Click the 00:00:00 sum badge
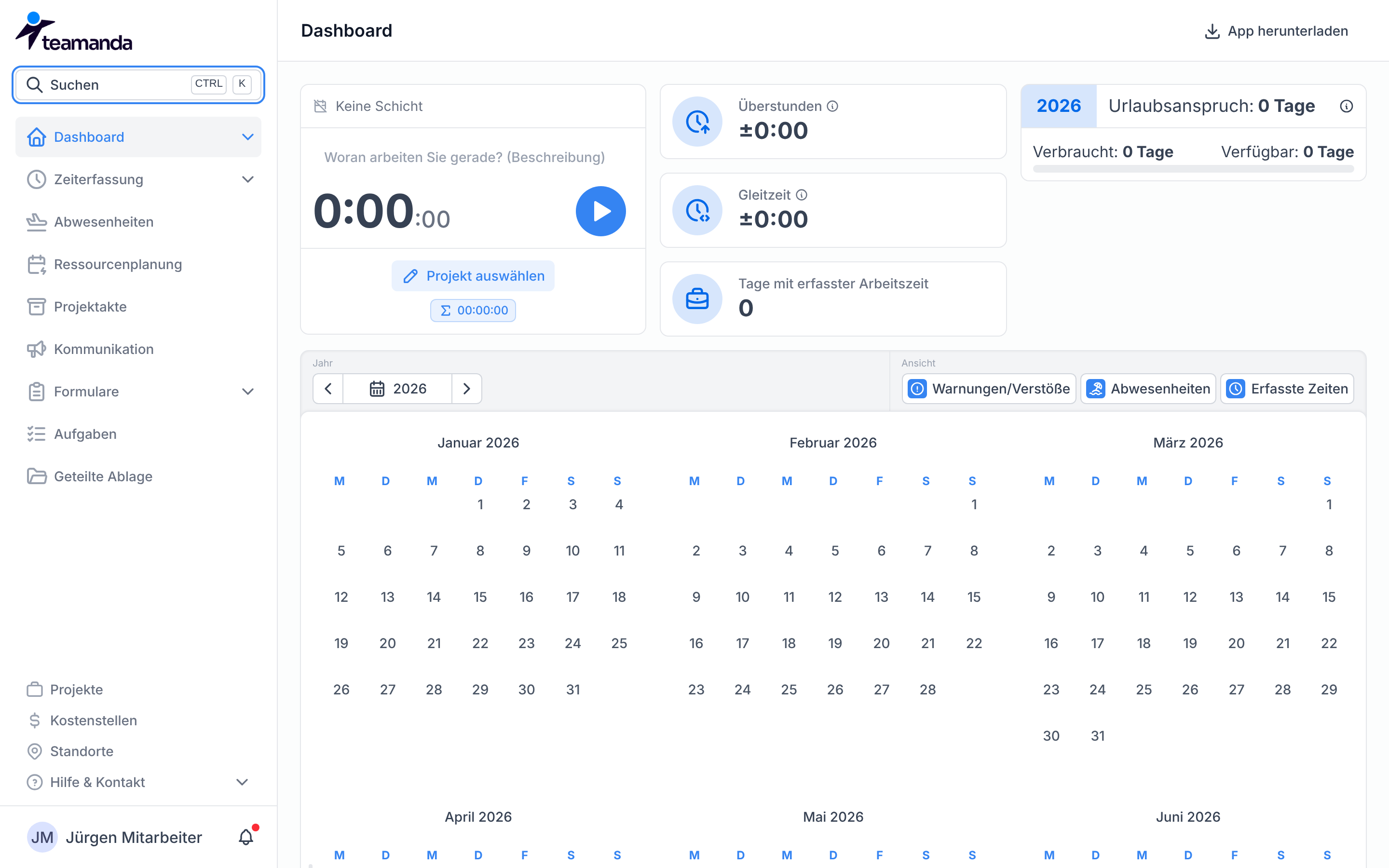1389x868 pixels. pyautogui.click(x=473, y=311)
